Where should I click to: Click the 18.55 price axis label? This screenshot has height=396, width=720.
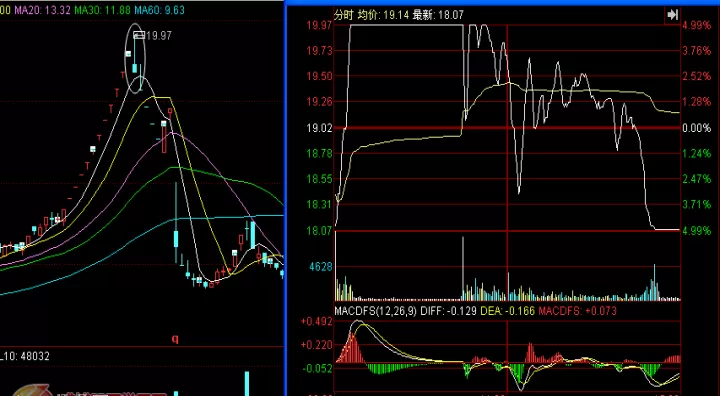(x=319, y=179)
